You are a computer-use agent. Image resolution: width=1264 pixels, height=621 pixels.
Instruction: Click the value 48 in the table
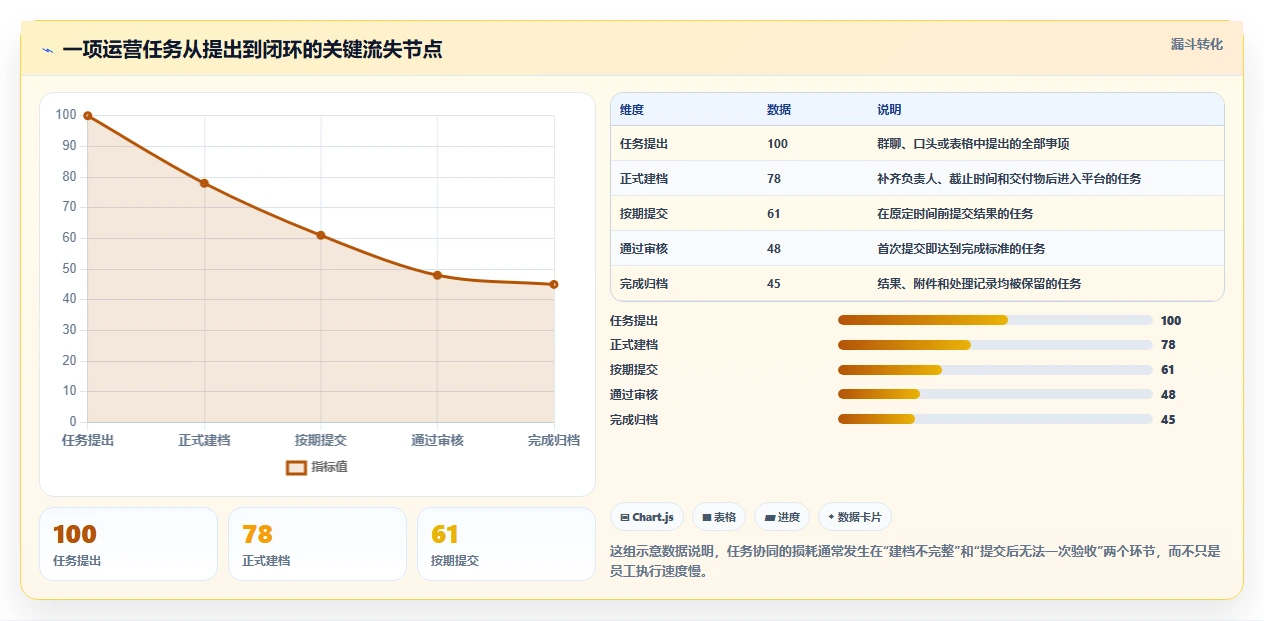click(774, 249)
